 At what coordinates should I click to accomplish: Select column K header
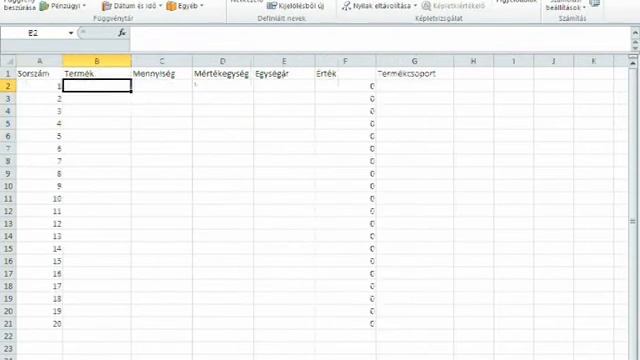pos(593,61)
